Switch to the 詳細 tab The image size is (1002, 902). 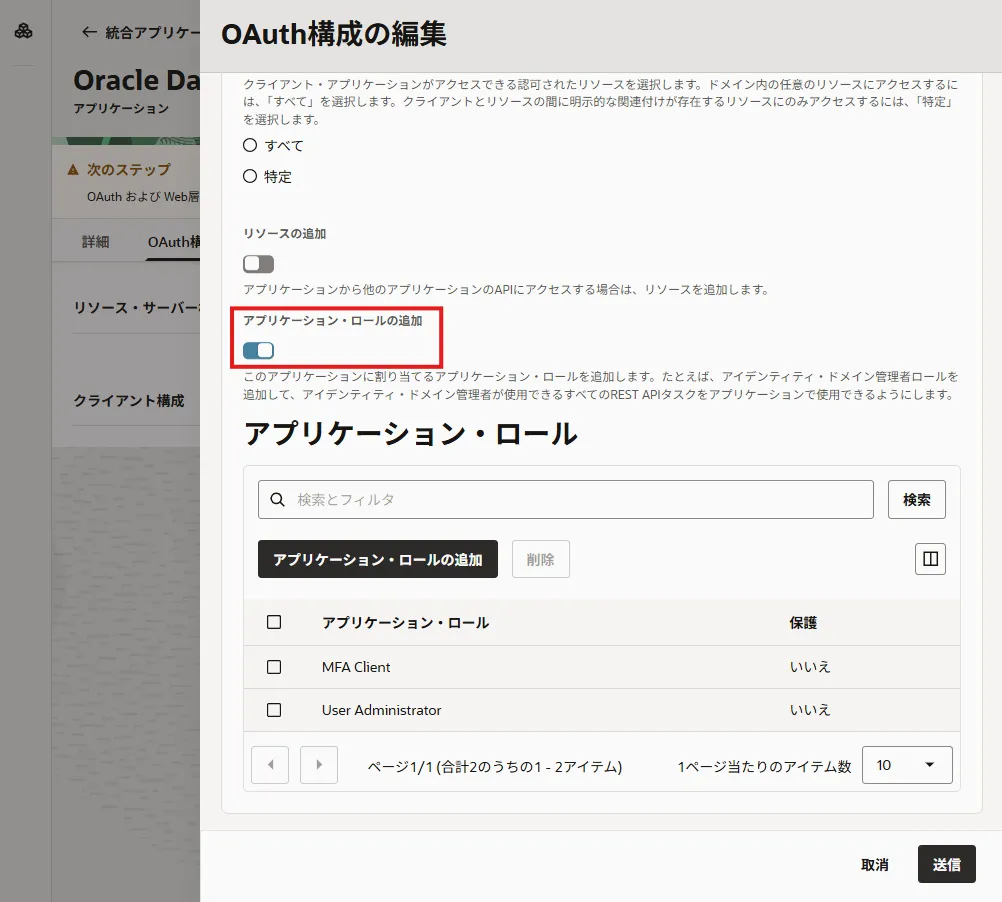(95, 242)
